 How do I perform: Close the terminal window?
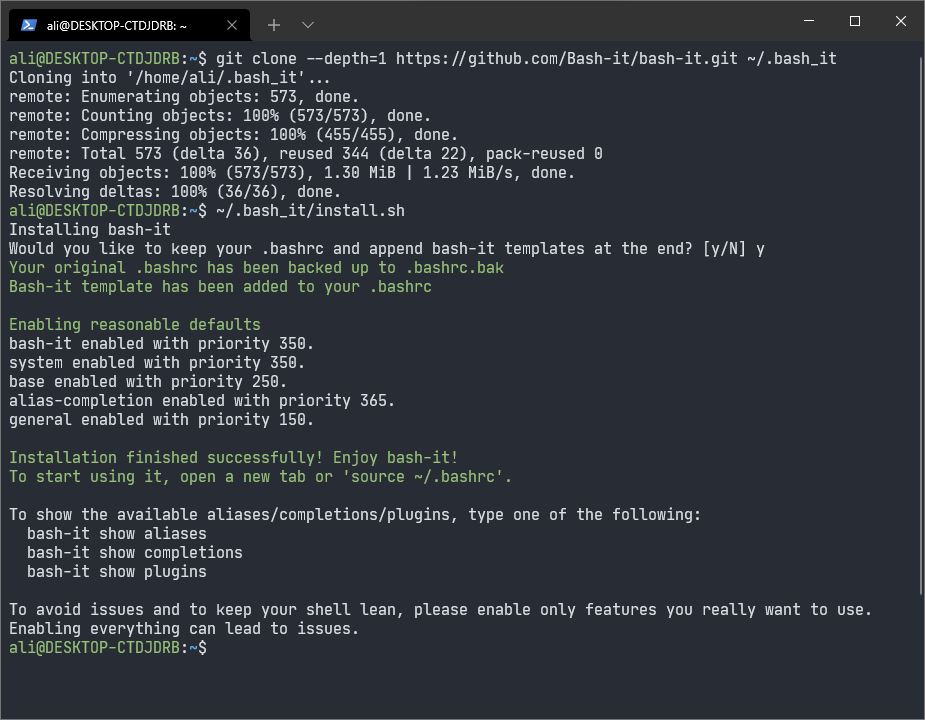pyautogui.click(x=901, y=21)
